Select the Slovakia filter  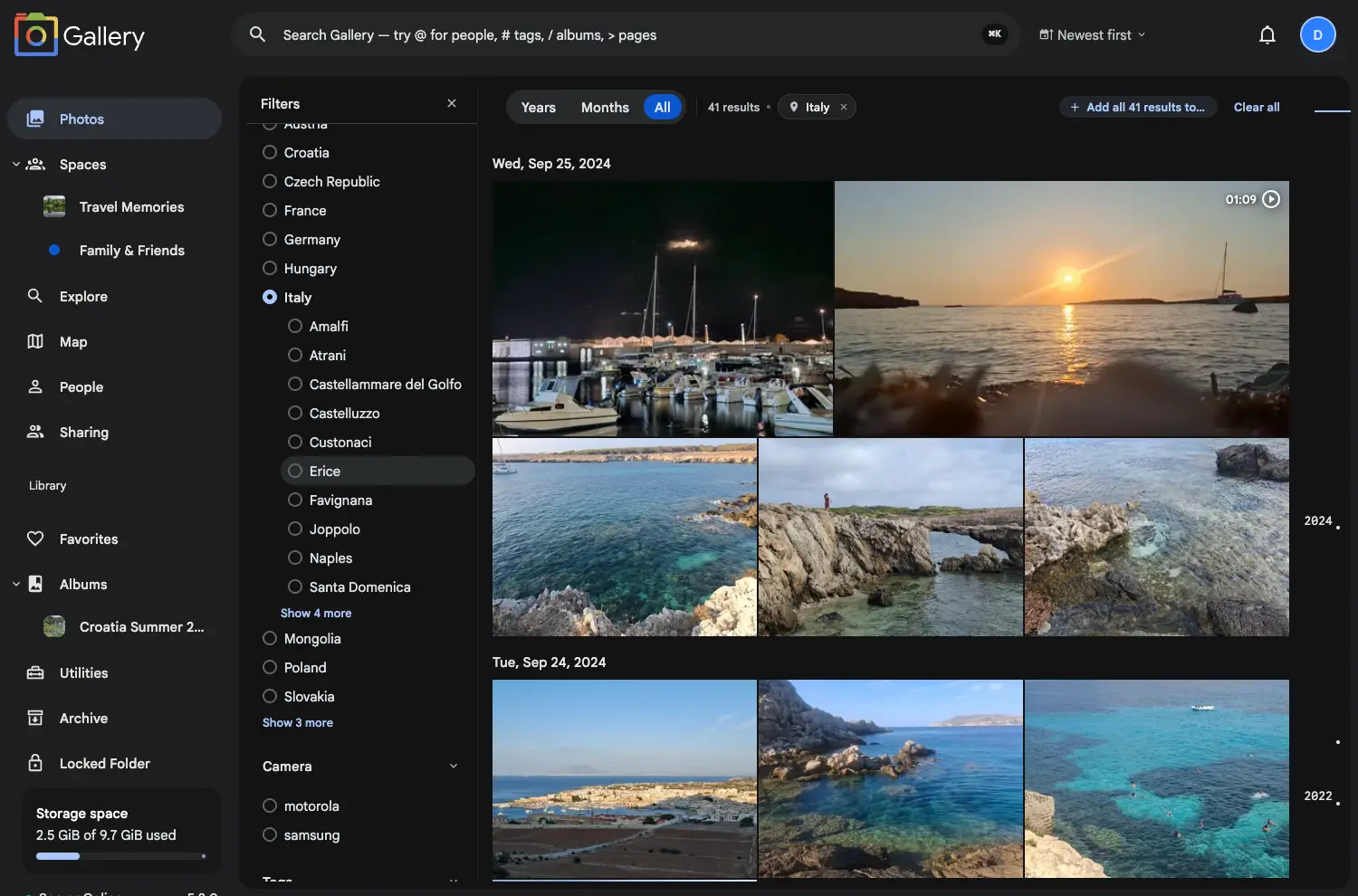point(270,696)
